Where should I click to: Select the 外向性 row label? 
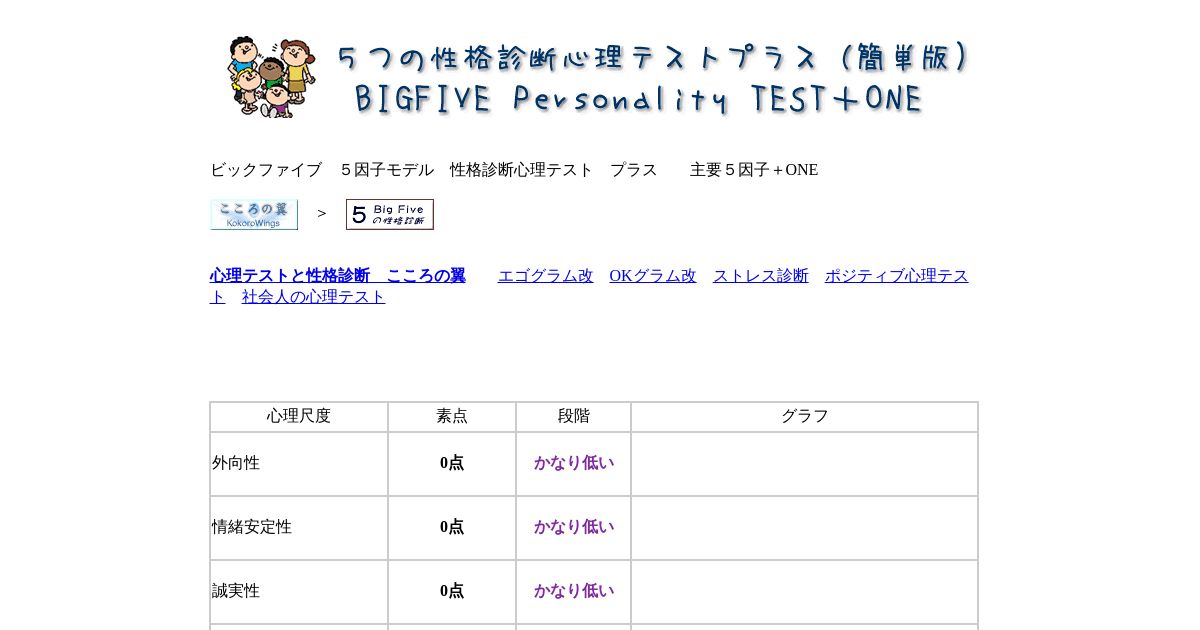(x=236, y=463)
